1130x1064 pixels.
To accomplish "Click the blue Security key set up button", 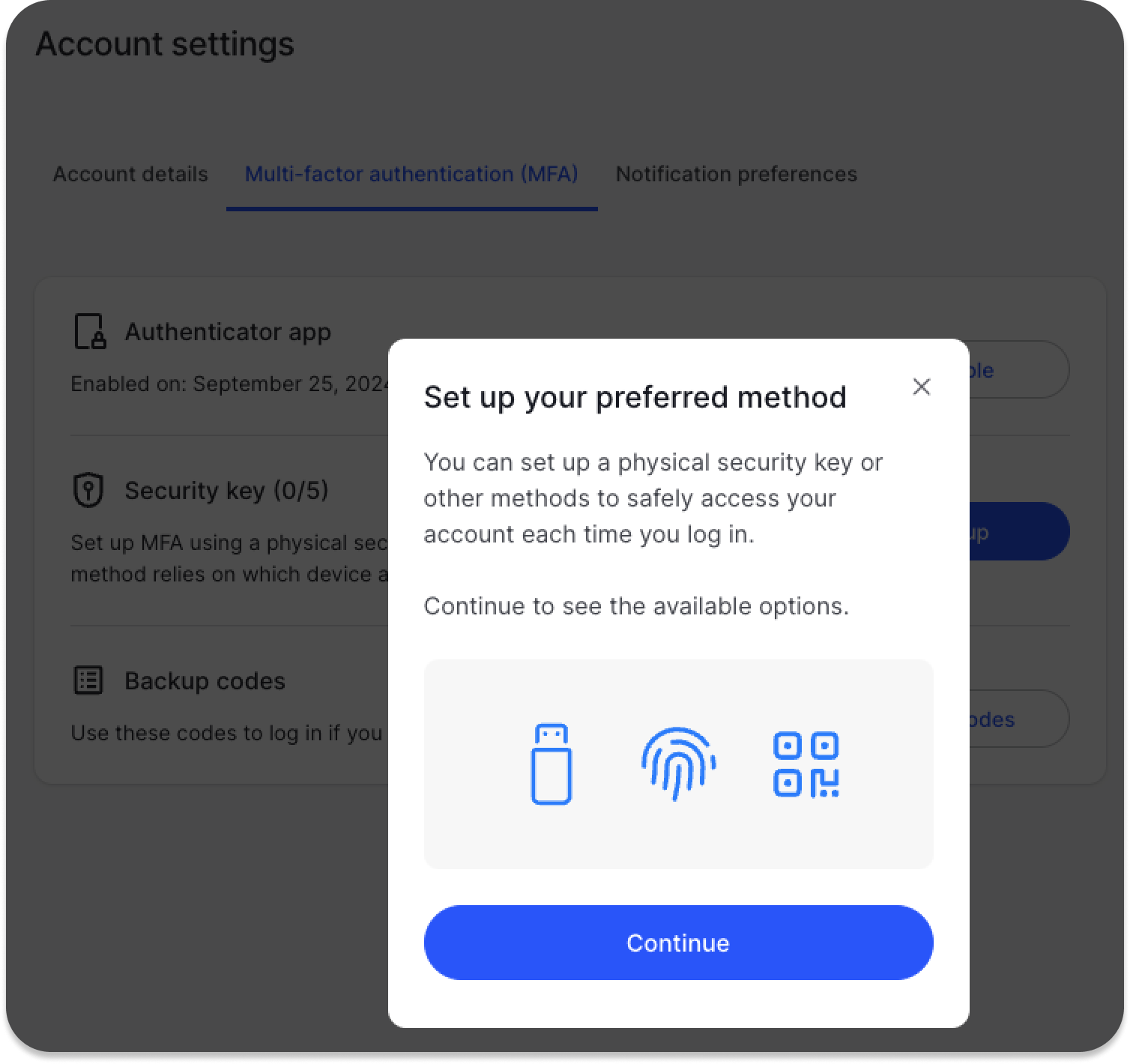I will pyautogui.click(x=1019, y=531).
